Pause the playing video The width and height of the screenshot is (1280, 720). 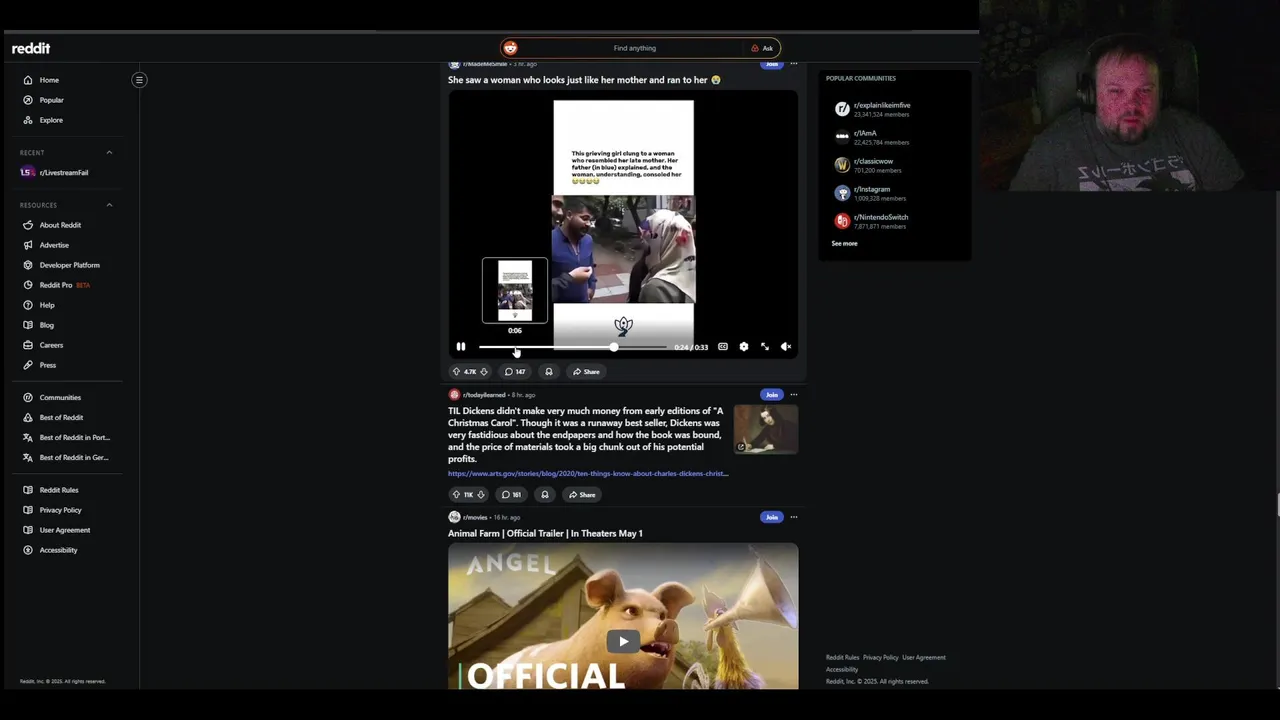click(x=461, y=347)
